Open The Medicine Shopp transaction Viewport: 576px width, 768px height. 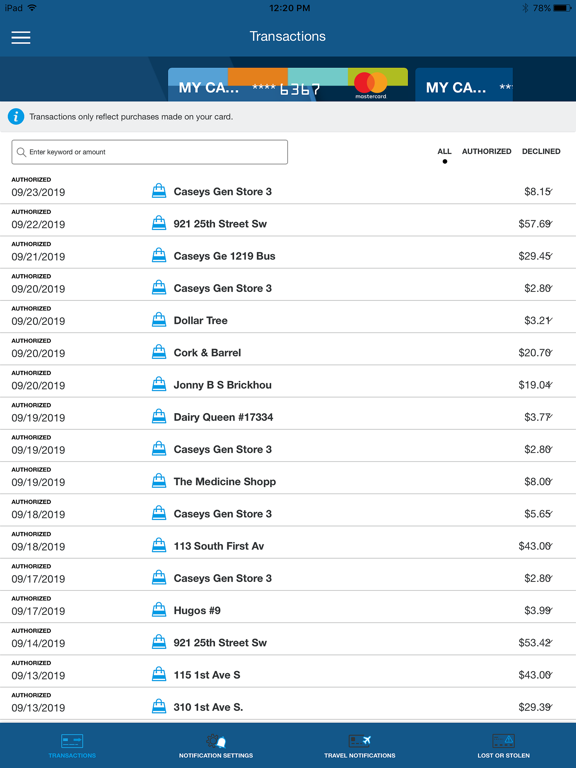click(288, 479)
